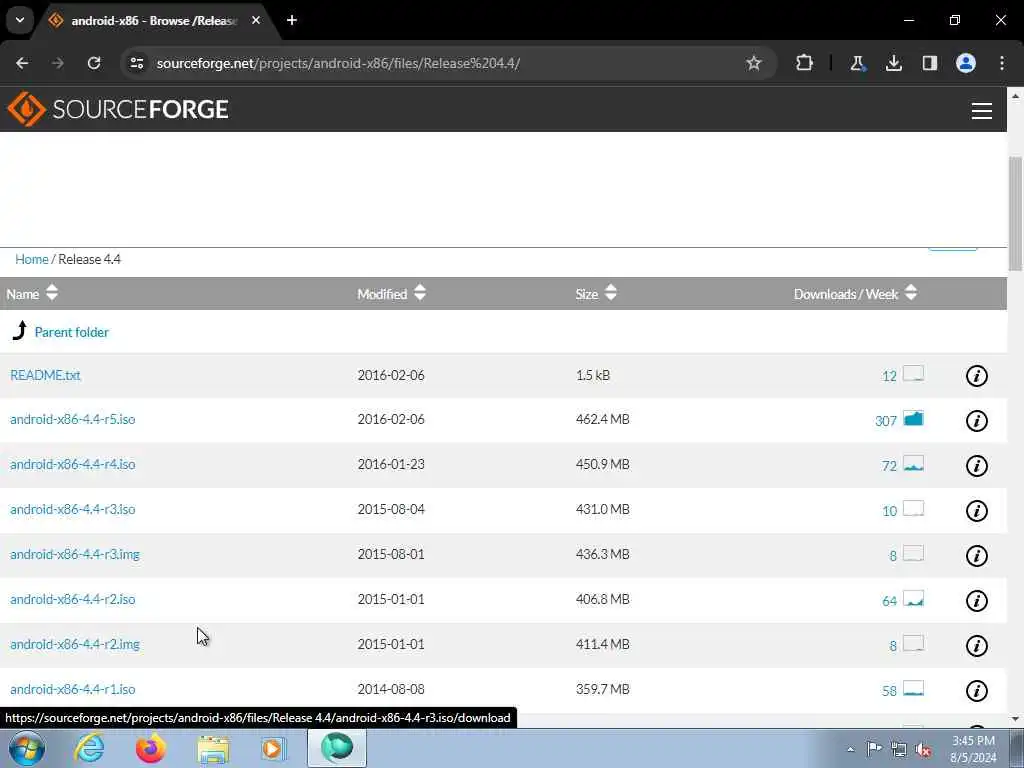
Task: Open a new browser tab
Action: [292, 20]
